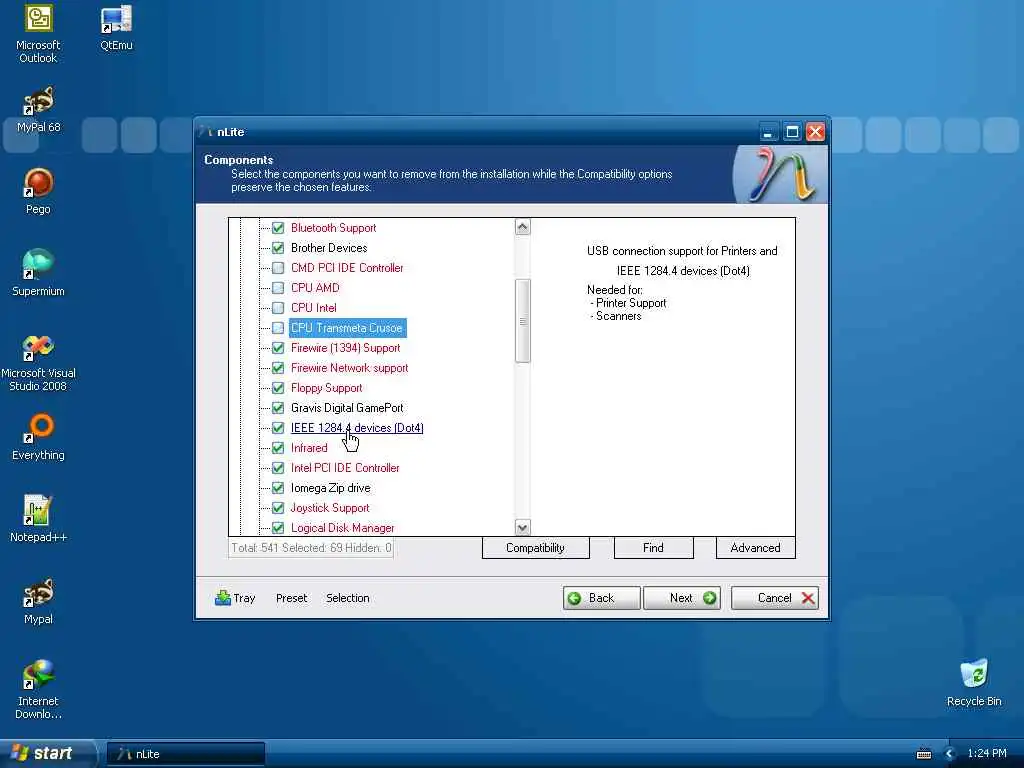Open the Windows start menu
This screenshot has width=1024, height=768.
[46, 754]
